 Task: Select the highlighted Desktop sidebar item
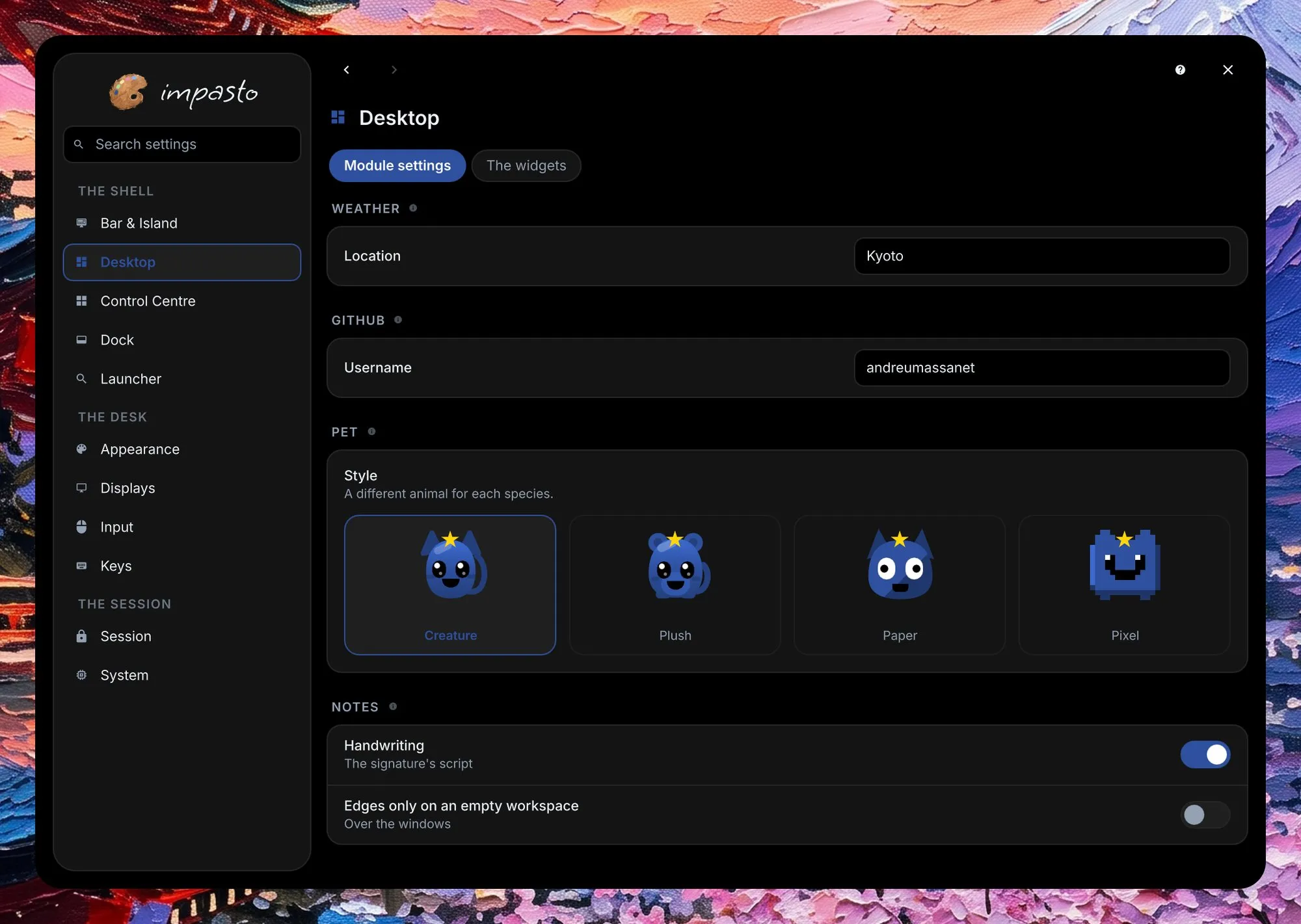tap(182, 262)
